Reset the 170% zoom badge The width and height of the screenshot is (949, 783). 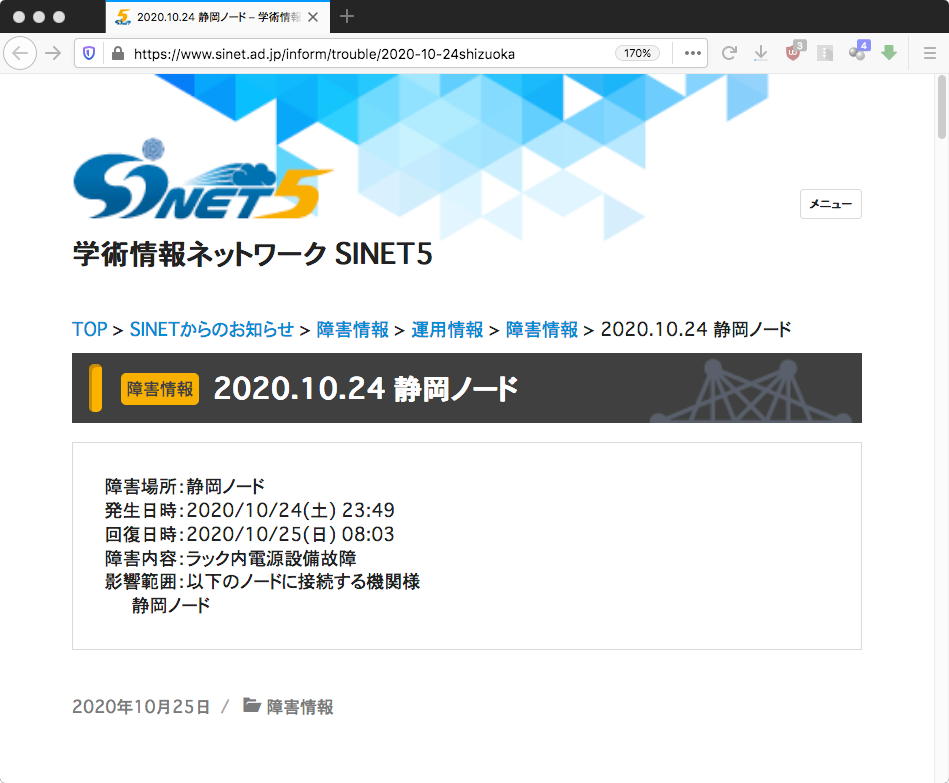coord(637,53)
